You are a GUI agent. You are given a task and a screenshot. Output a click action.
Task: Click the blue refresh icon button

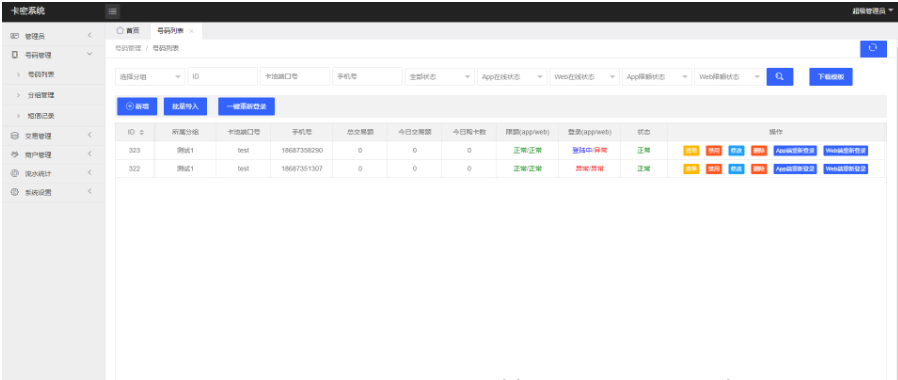pyautogui.click(x=873, y=49)
